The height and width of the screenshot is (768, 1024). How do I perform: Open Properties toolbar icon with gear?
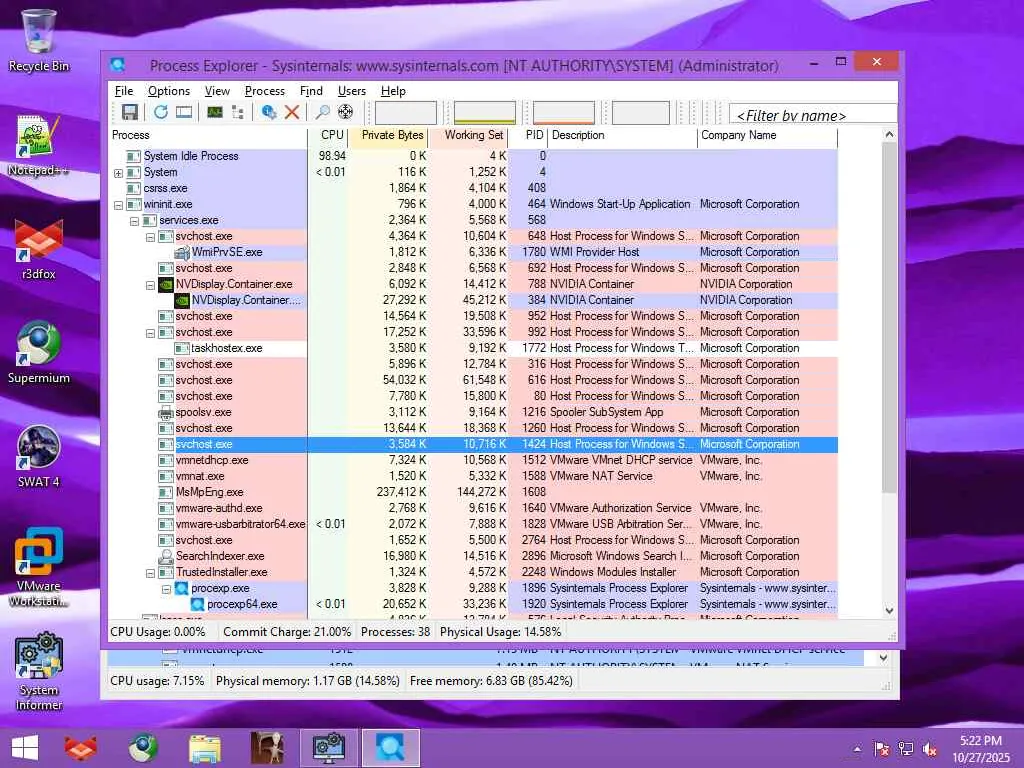coord(268,112)
